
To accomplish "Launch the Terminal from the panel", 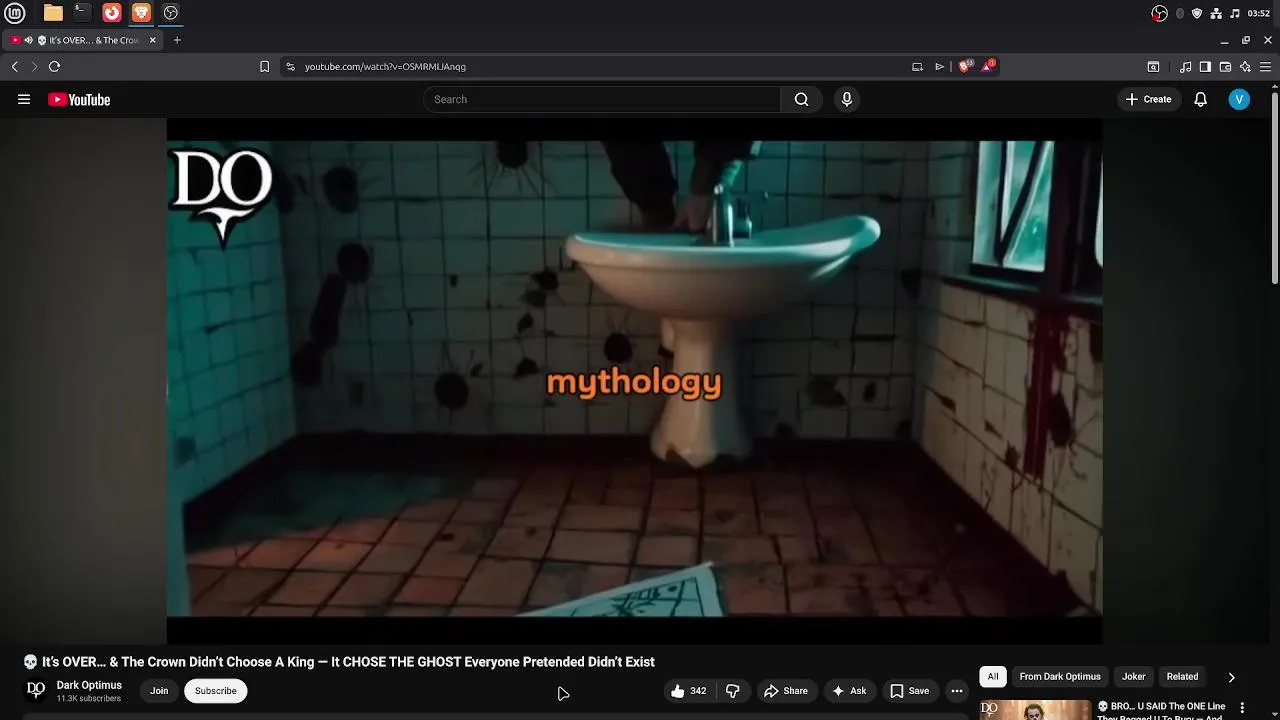I will 82,13.
